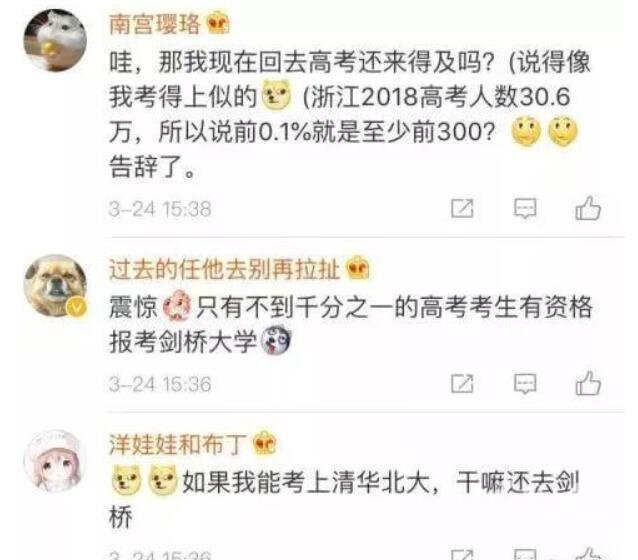
Task: Tap crown badge after 过去的任他去别再拉扯
Action: click(x=357, y=269)
